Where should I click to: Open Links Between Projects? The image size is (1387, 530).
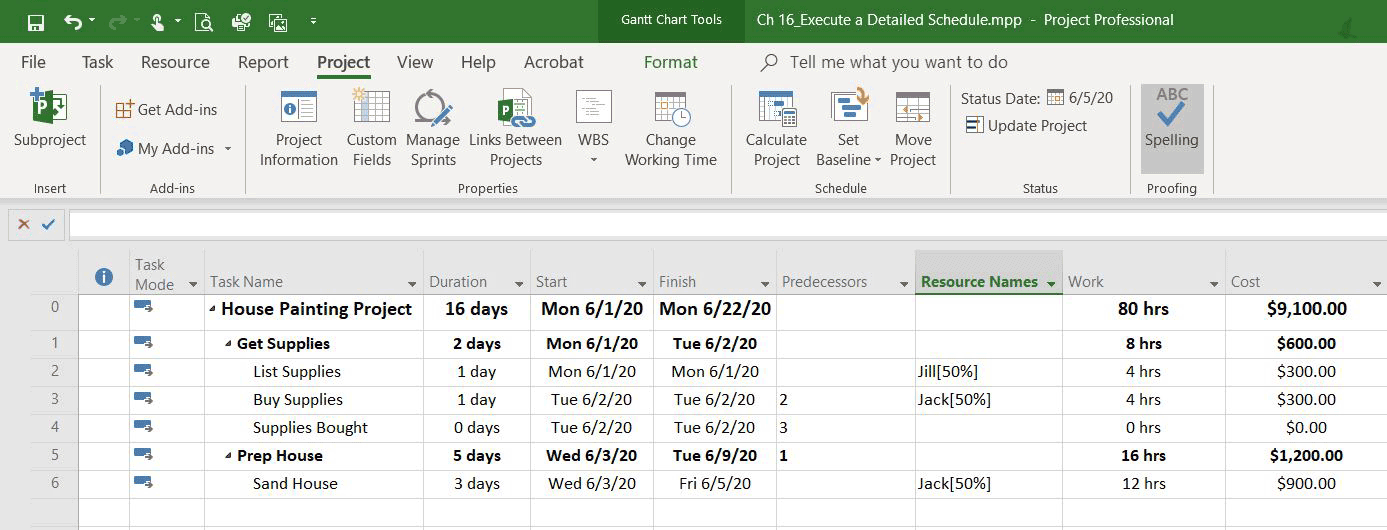(x=515, y=128)
